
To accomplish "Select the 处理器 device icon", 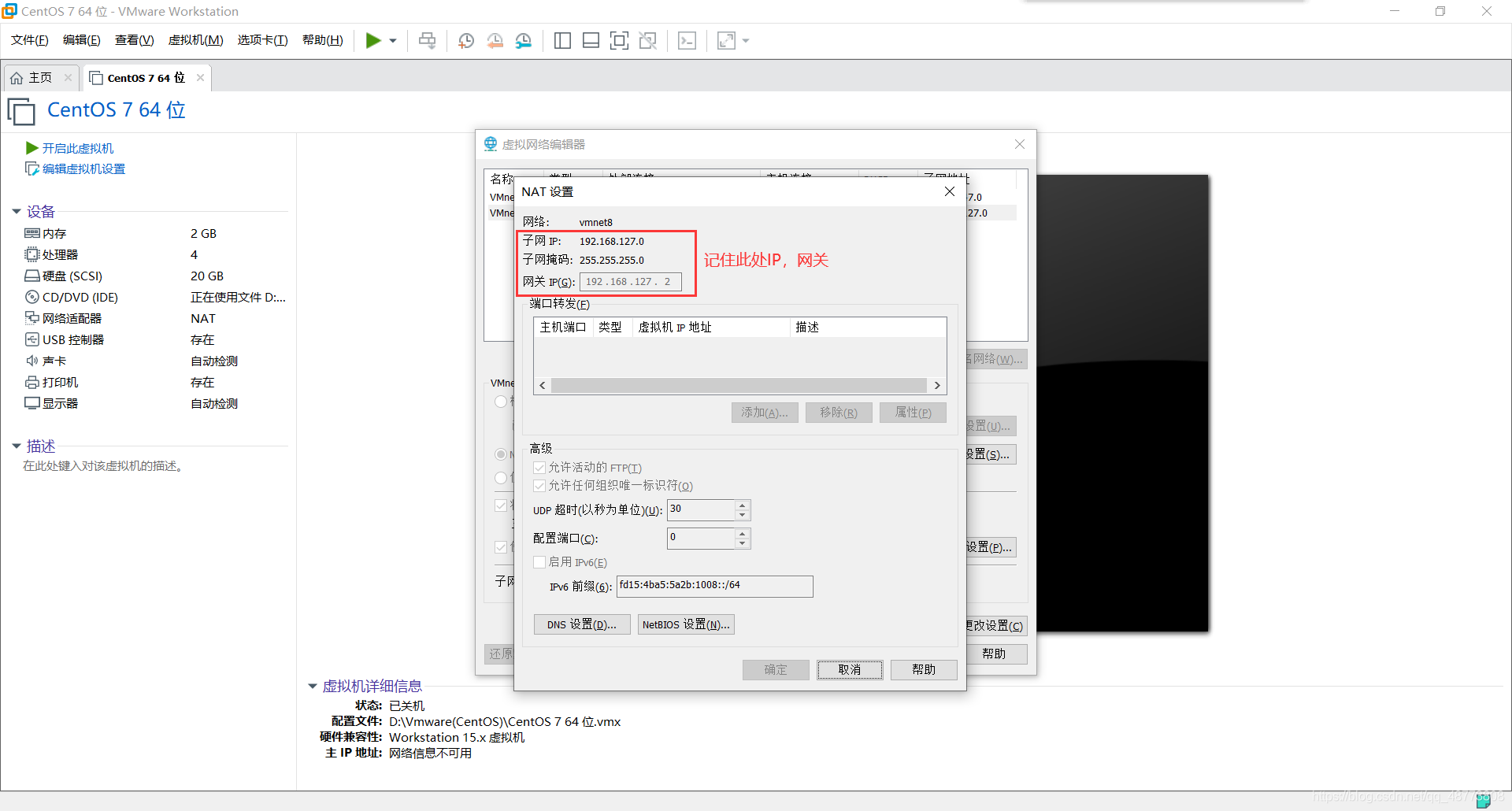I will click(x=32, y=254).
